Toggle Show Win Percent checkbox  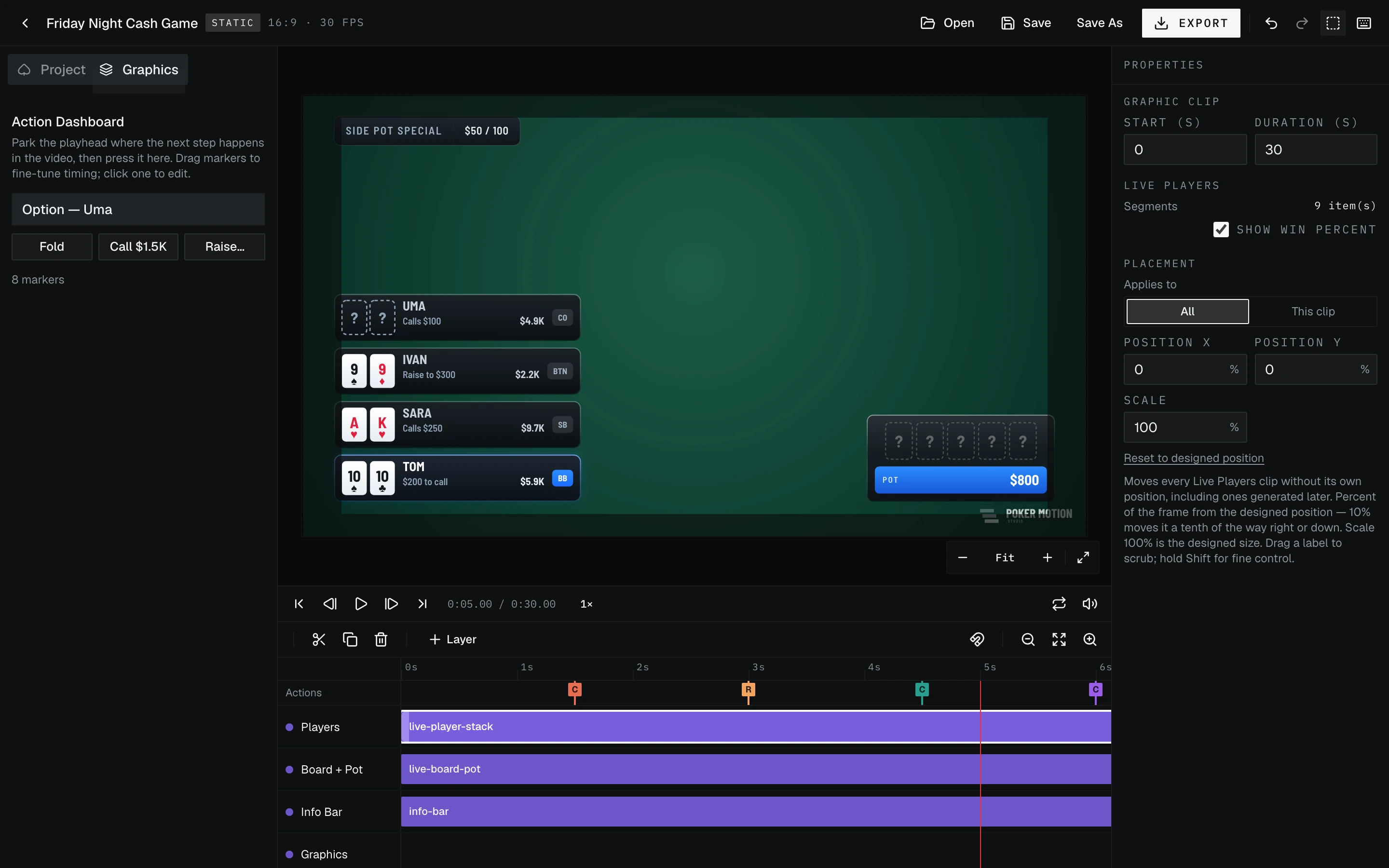1221,230
